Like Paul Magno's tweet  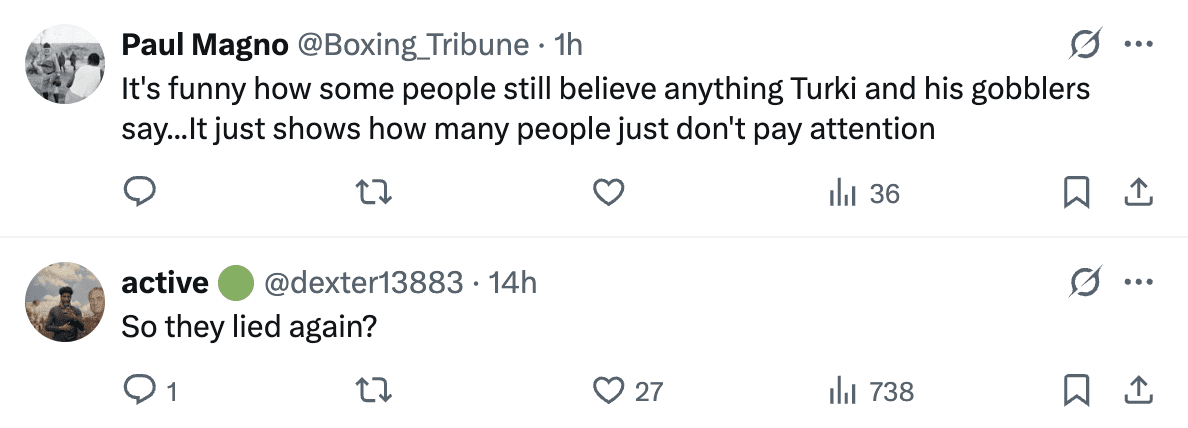point(608,194)
